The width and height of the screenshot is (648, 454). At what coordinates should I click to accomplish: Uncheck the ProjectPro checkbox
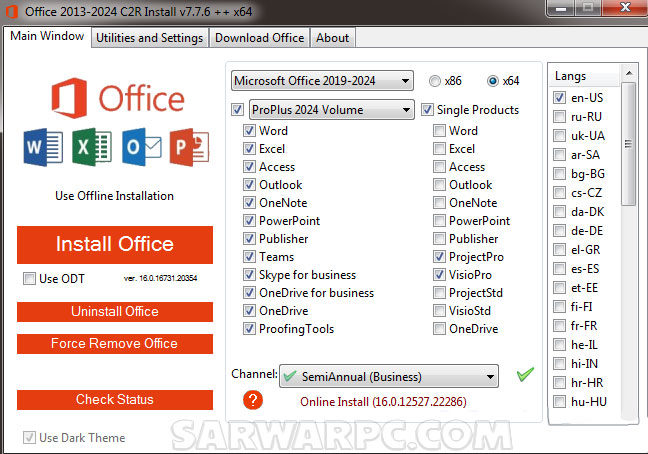(x=439, y=257)
